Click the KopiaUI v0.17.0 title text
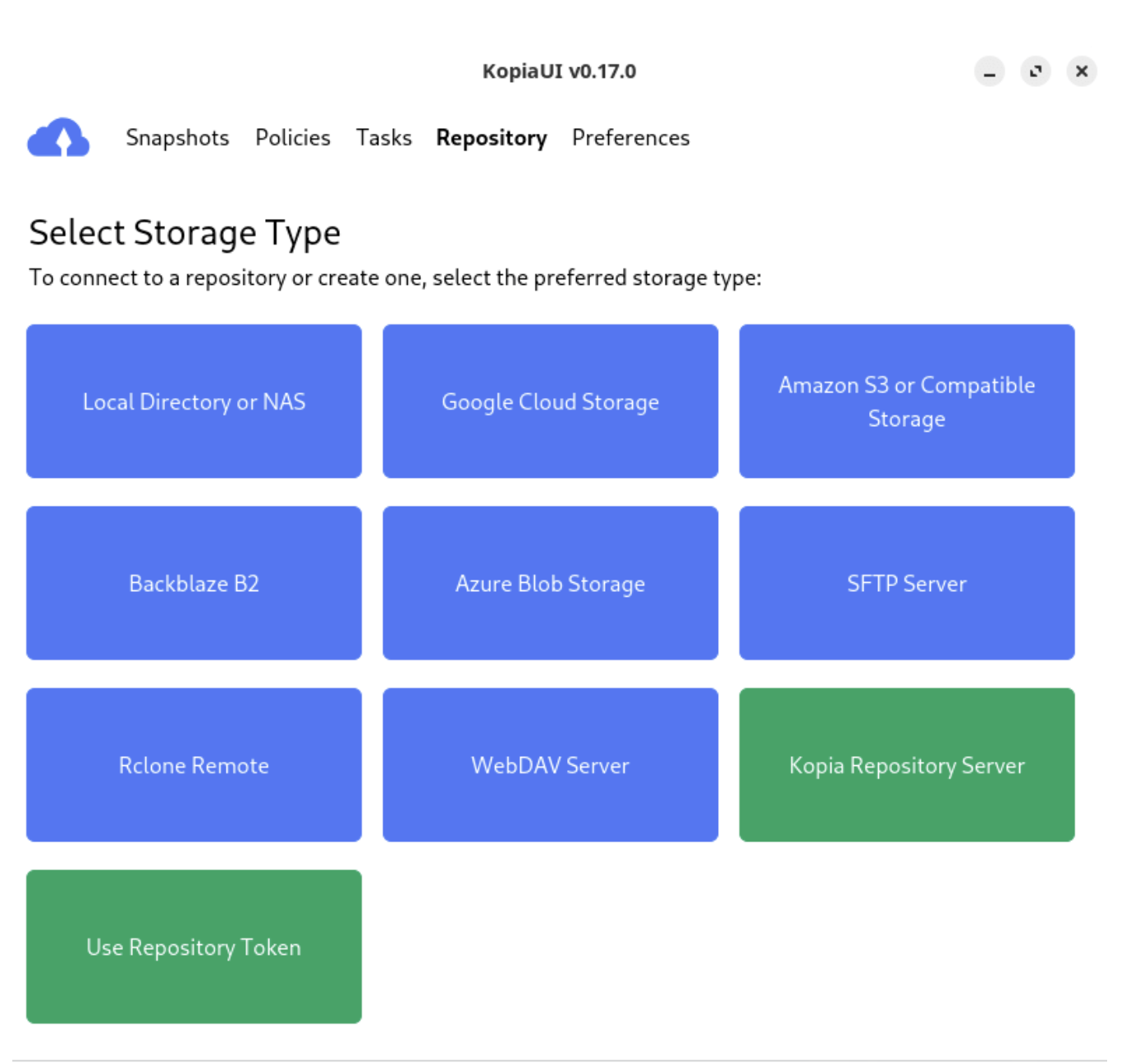 (x=559, y=71)
